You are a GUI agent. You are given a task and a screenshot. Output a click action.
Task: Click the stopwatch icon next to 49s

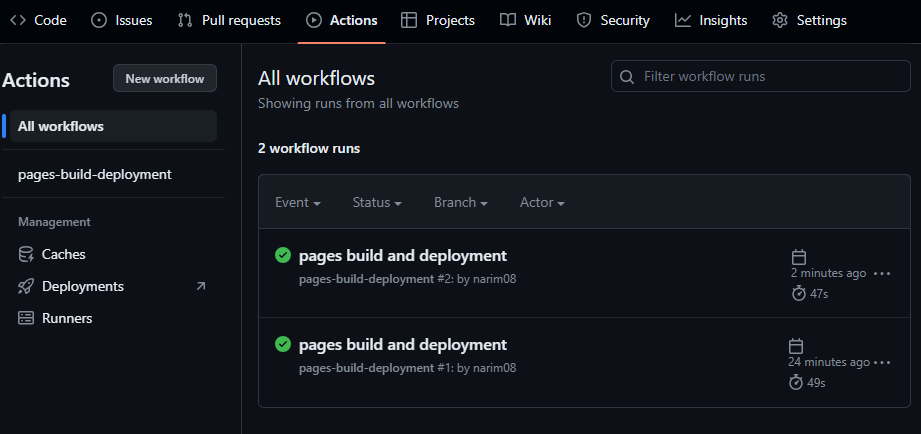coord(796,382)
